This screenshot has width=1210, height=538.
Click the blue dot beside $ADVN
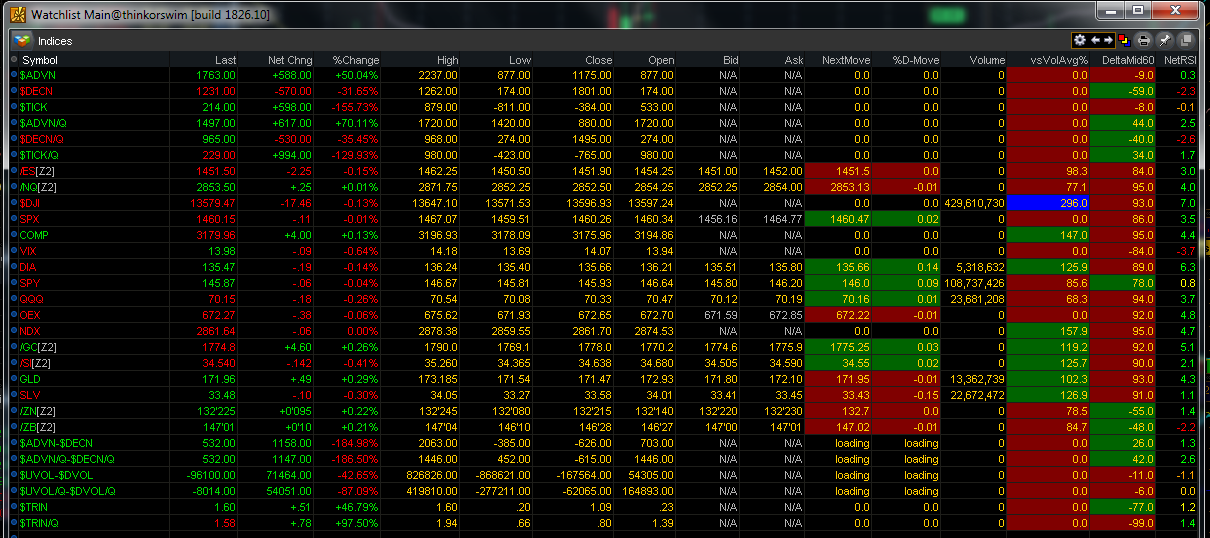point(13,75)
